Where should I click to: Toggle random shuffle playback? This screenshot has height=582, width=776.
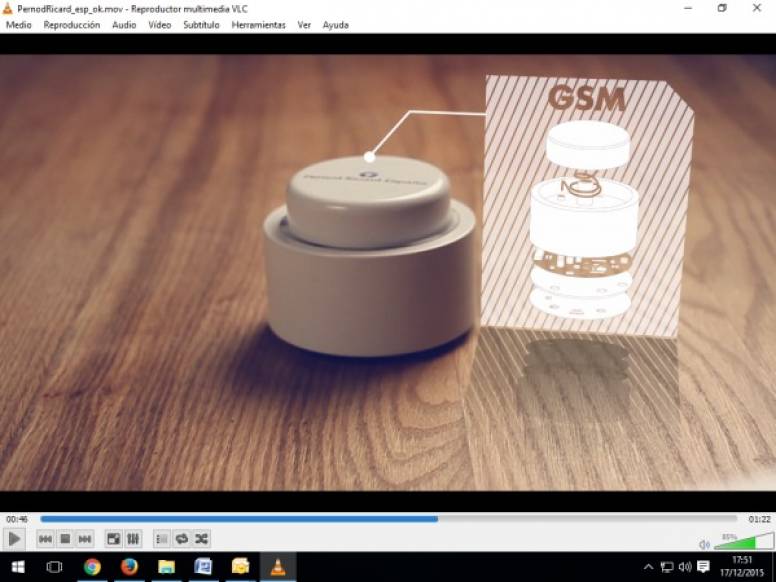coord(201,539)
